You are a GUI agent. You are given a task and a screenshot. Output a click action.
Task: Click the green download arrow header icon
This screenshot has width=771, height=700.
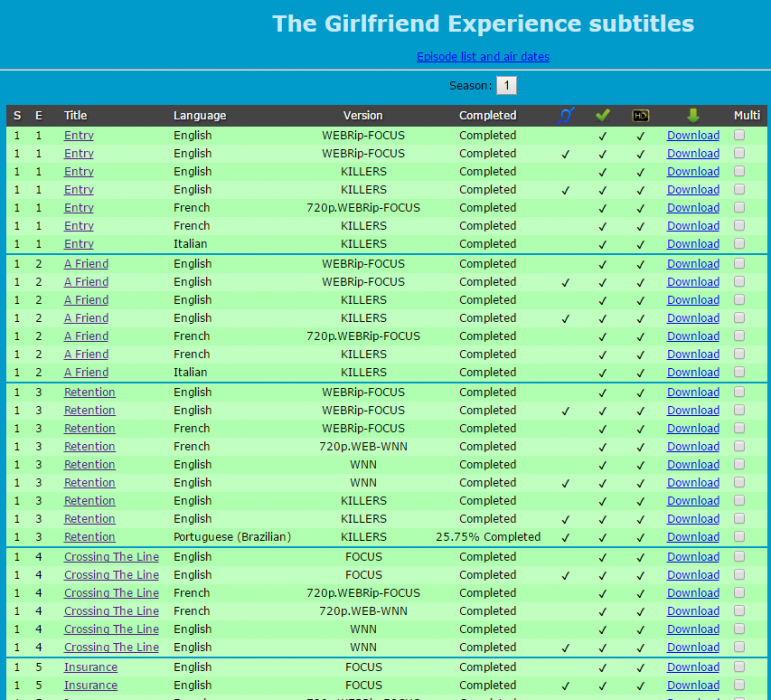pyautogui.click(x=693, y=115)
